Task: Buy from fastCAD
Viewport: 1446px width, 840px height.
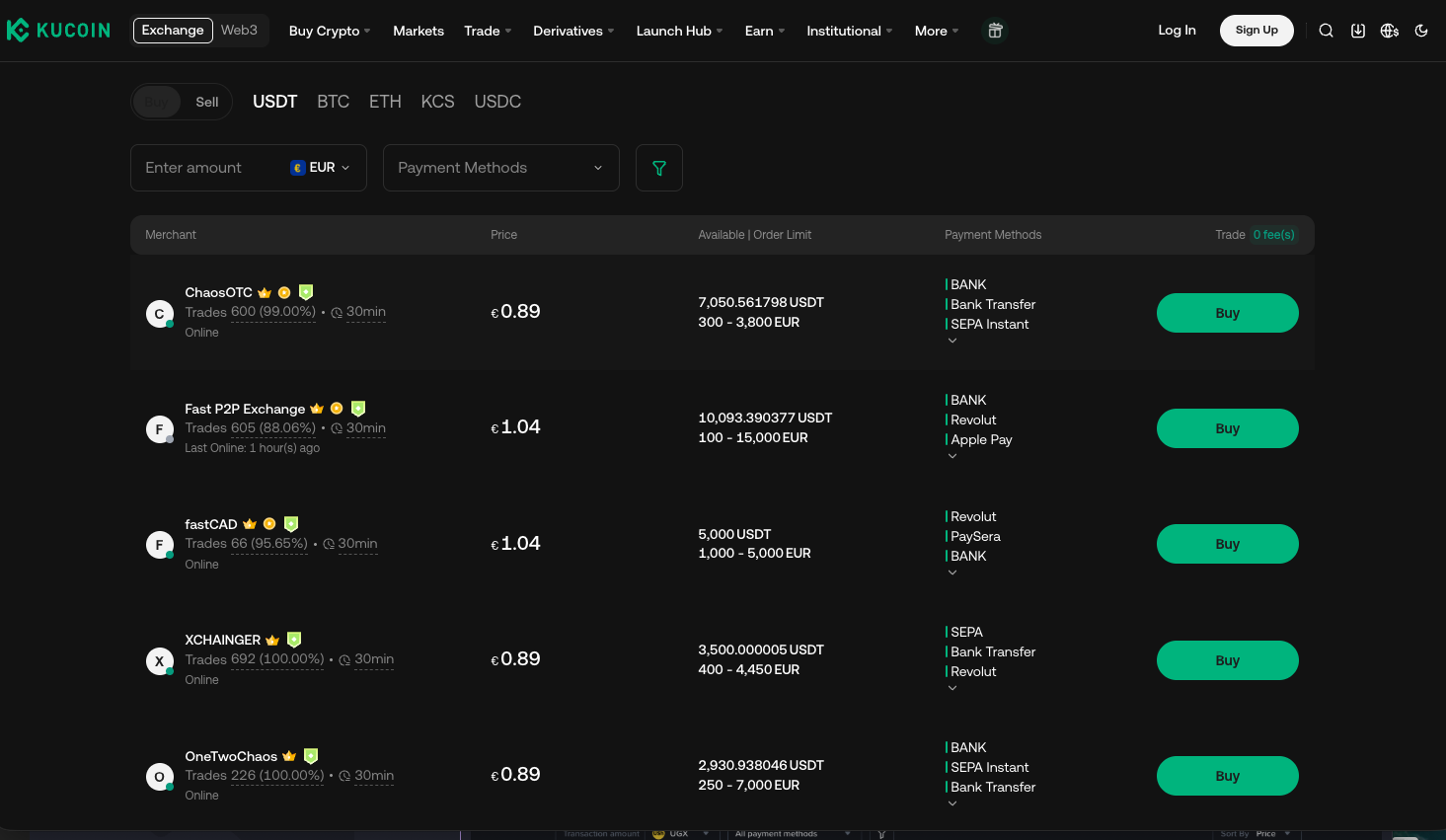Action: click(1228, 544)
